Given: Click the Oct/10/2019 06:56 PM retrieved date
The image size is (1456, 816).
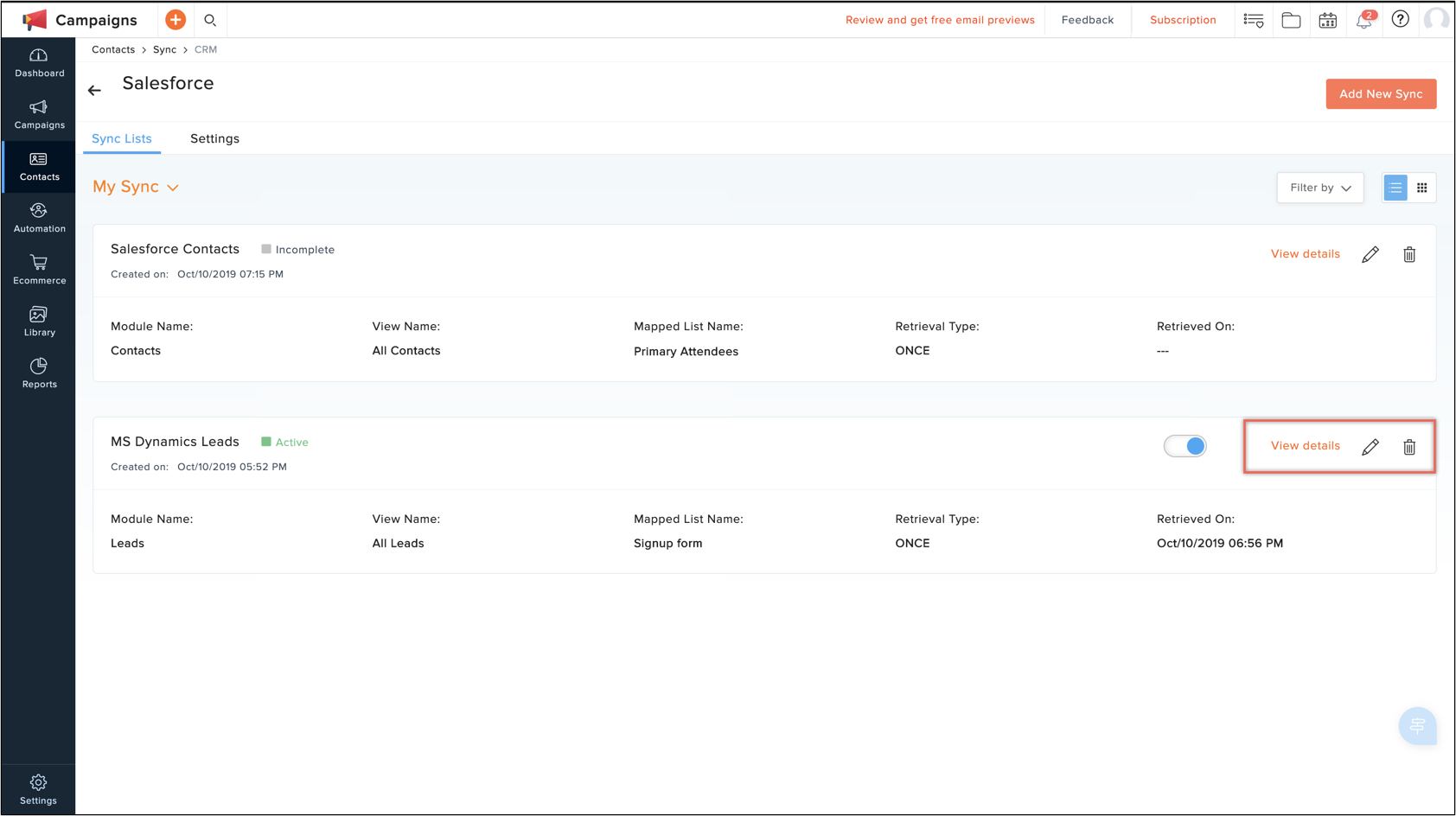Looking at the screenshot, I should pyautogui.click(x=1220, y=544).
